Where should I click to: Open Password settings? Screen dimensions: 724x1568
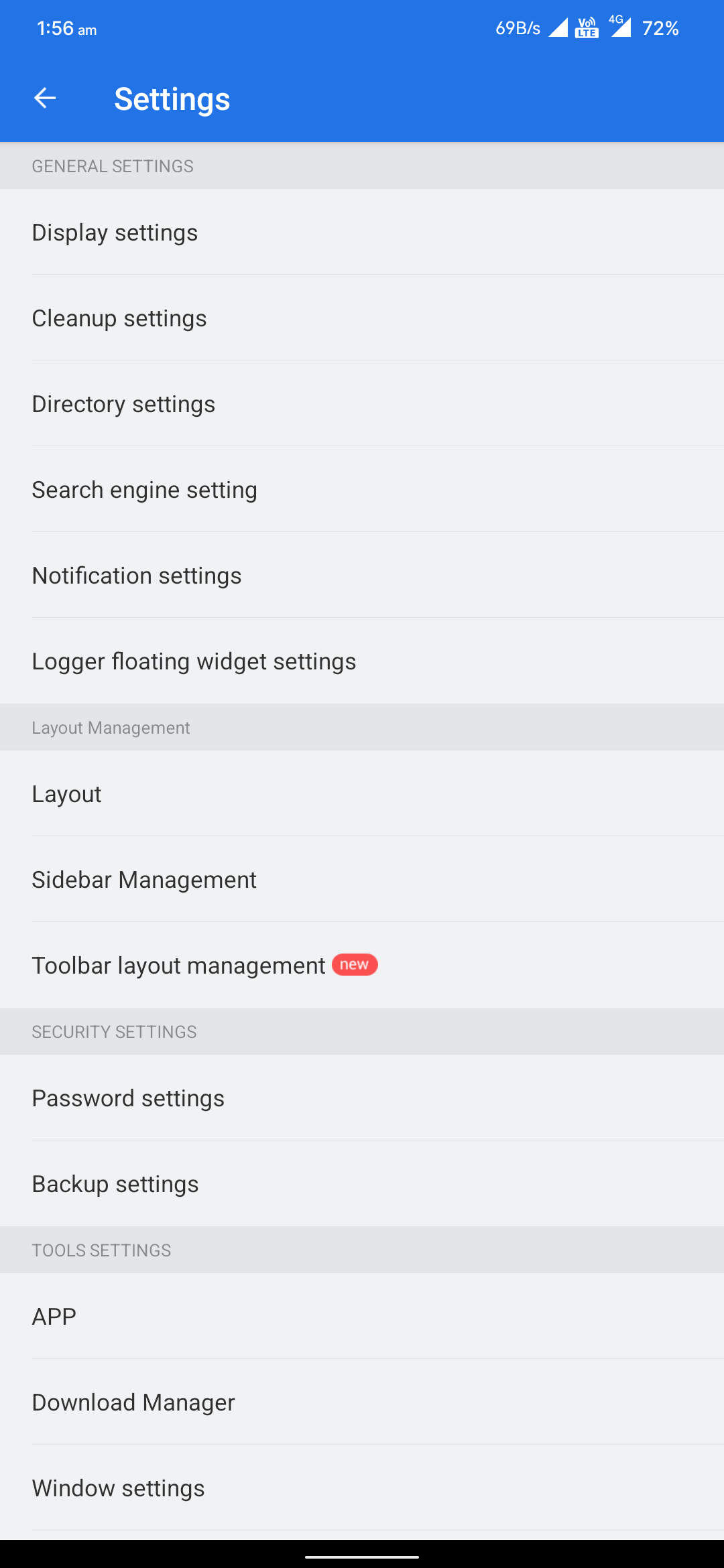(362, 1098)
